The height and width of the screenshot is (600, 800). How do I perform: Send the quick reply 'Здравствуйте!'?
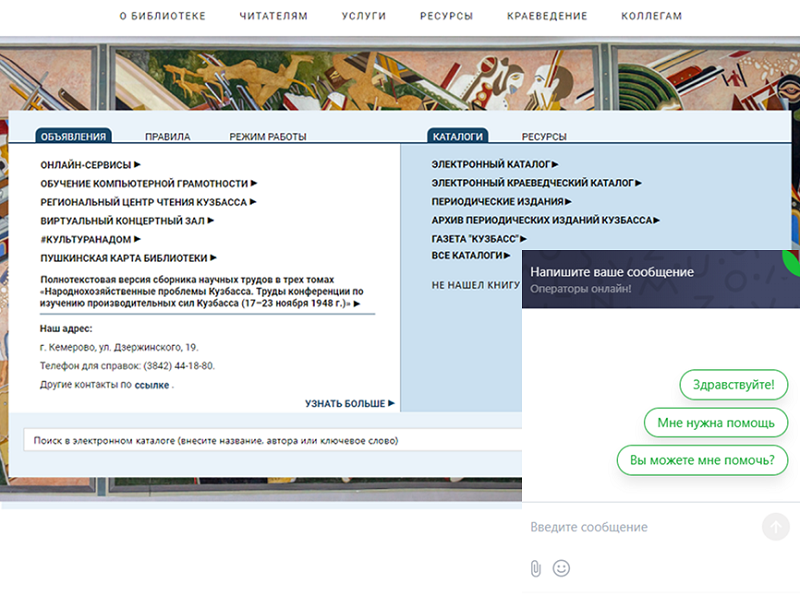pos(733,384)
